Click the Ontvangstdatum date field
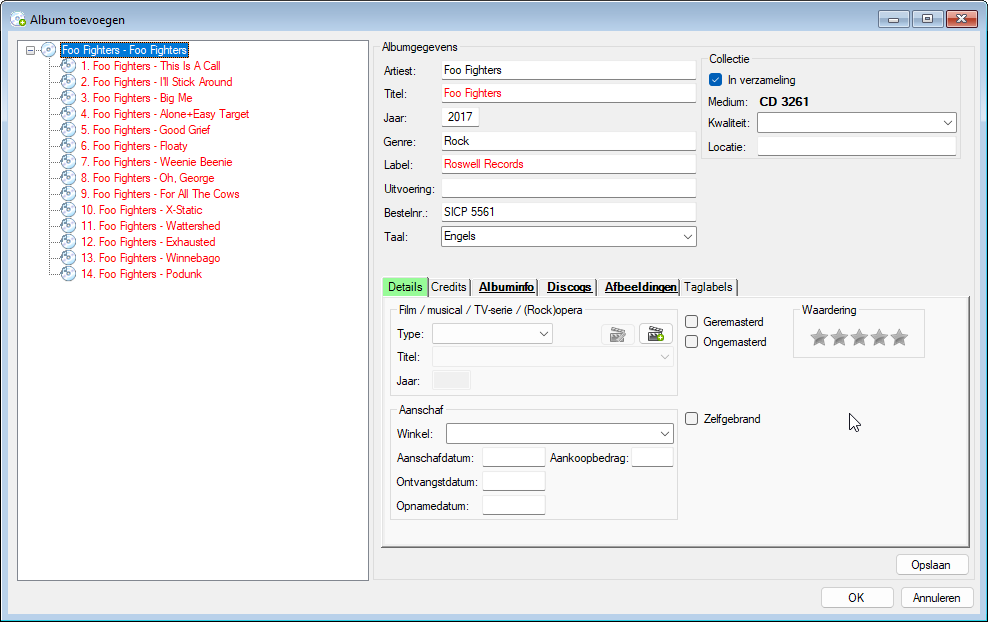This screenshot has height=622, width=988. click(514, 482)
